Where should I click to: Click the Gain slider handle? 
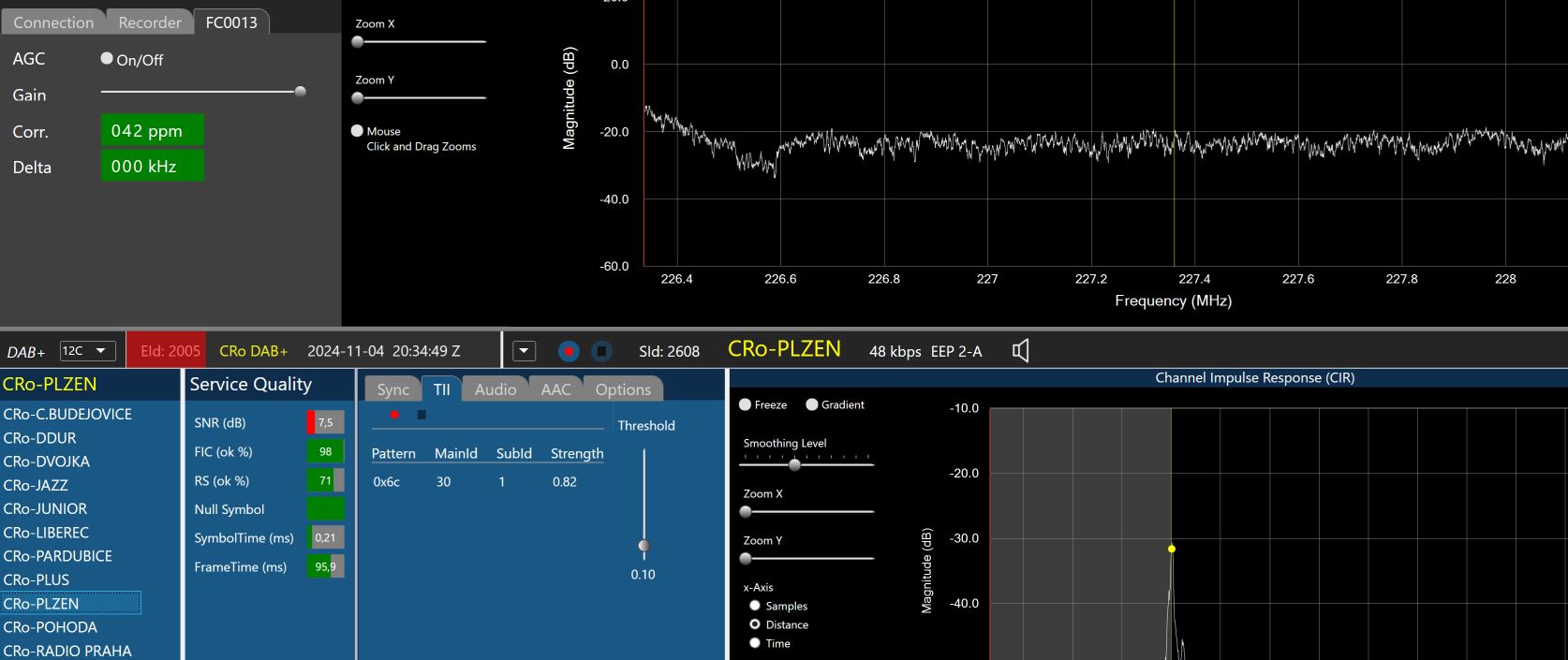(300, 92)
